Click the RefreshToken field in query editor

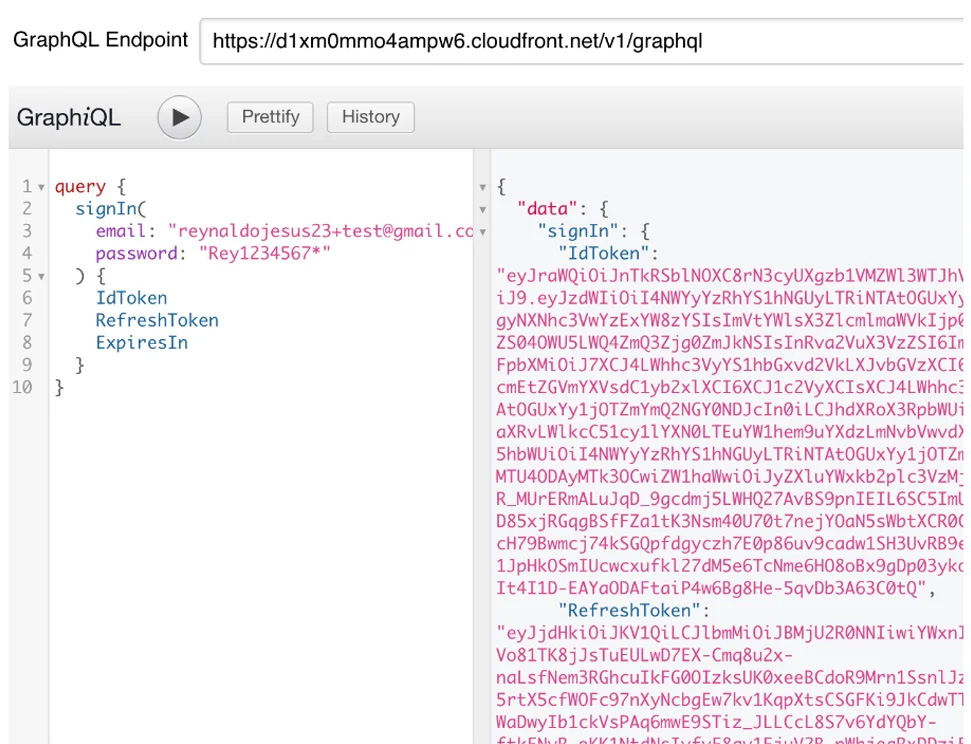point(157,320)
